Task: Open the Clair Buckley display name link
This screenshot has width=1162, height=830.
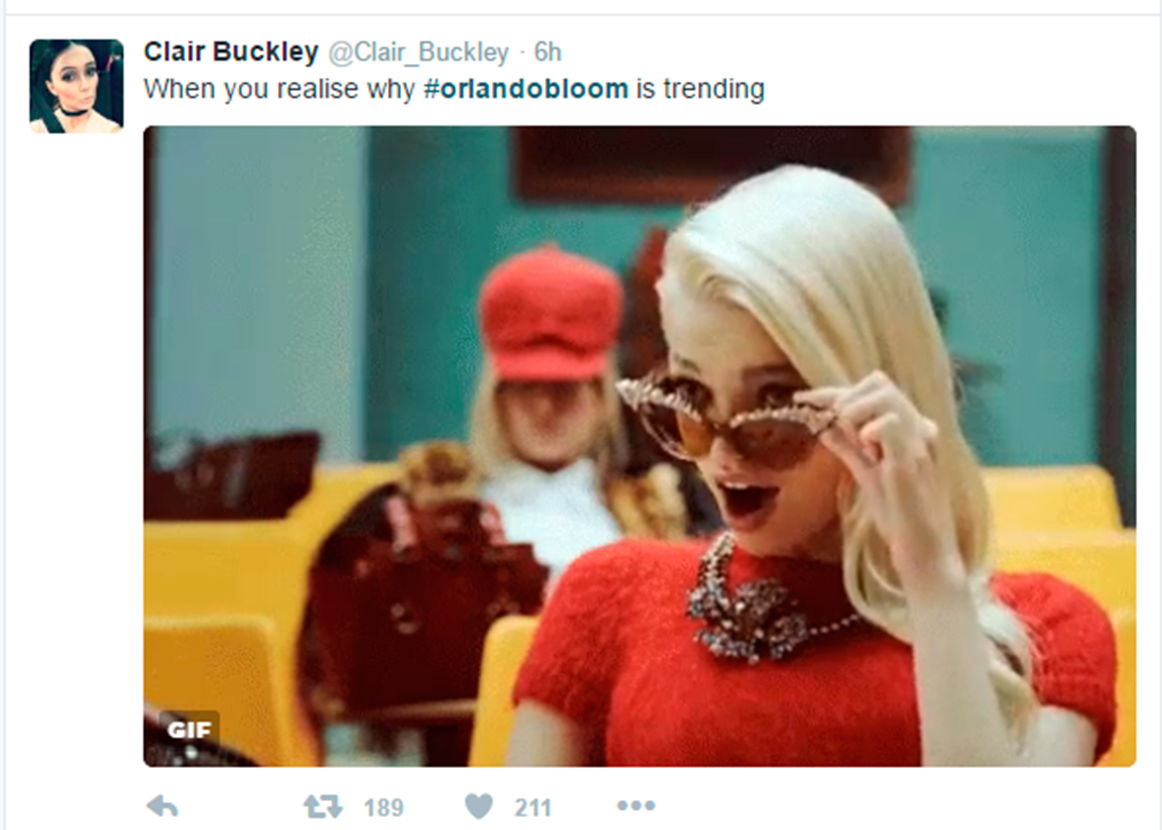Action: 230,52
